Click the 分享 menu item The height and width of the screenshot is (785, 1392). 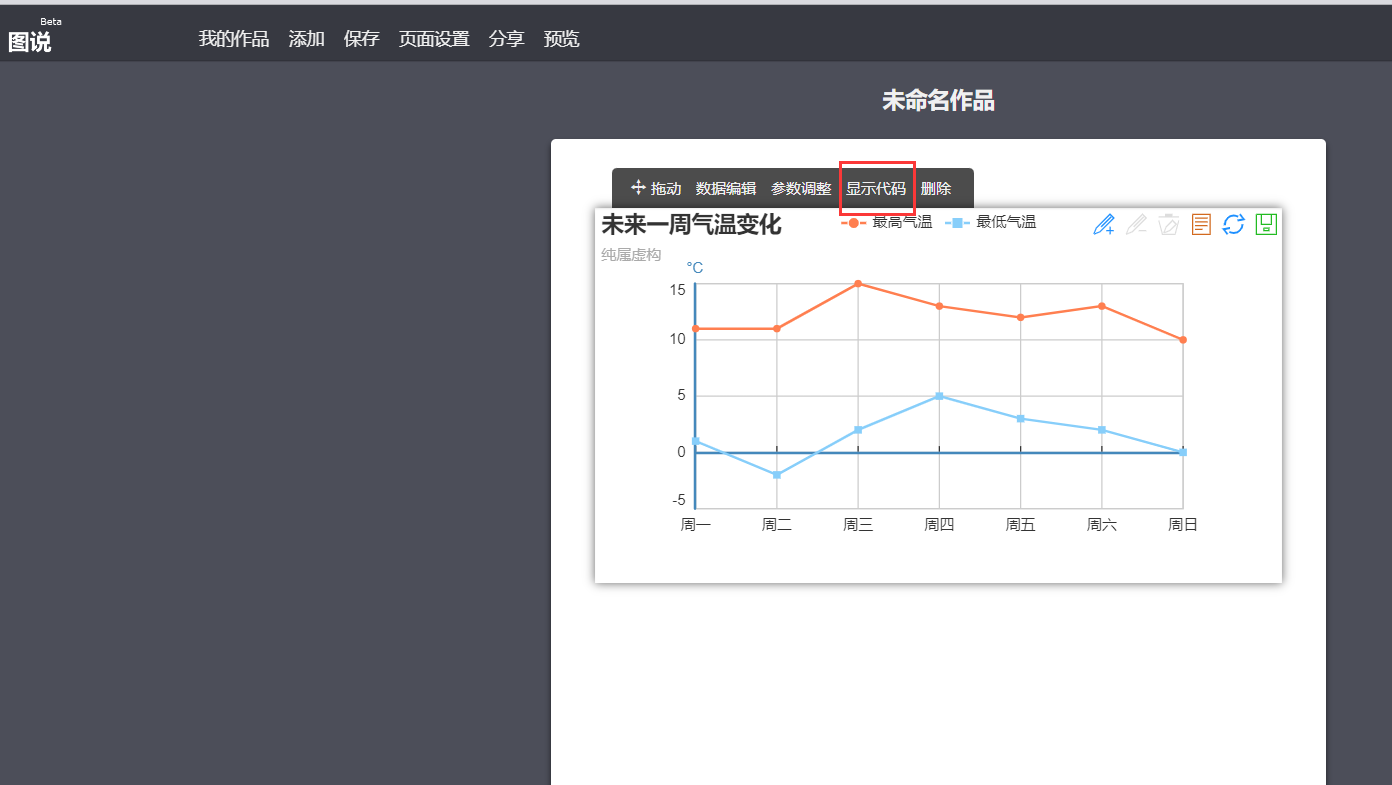click(x=506, y=39)
